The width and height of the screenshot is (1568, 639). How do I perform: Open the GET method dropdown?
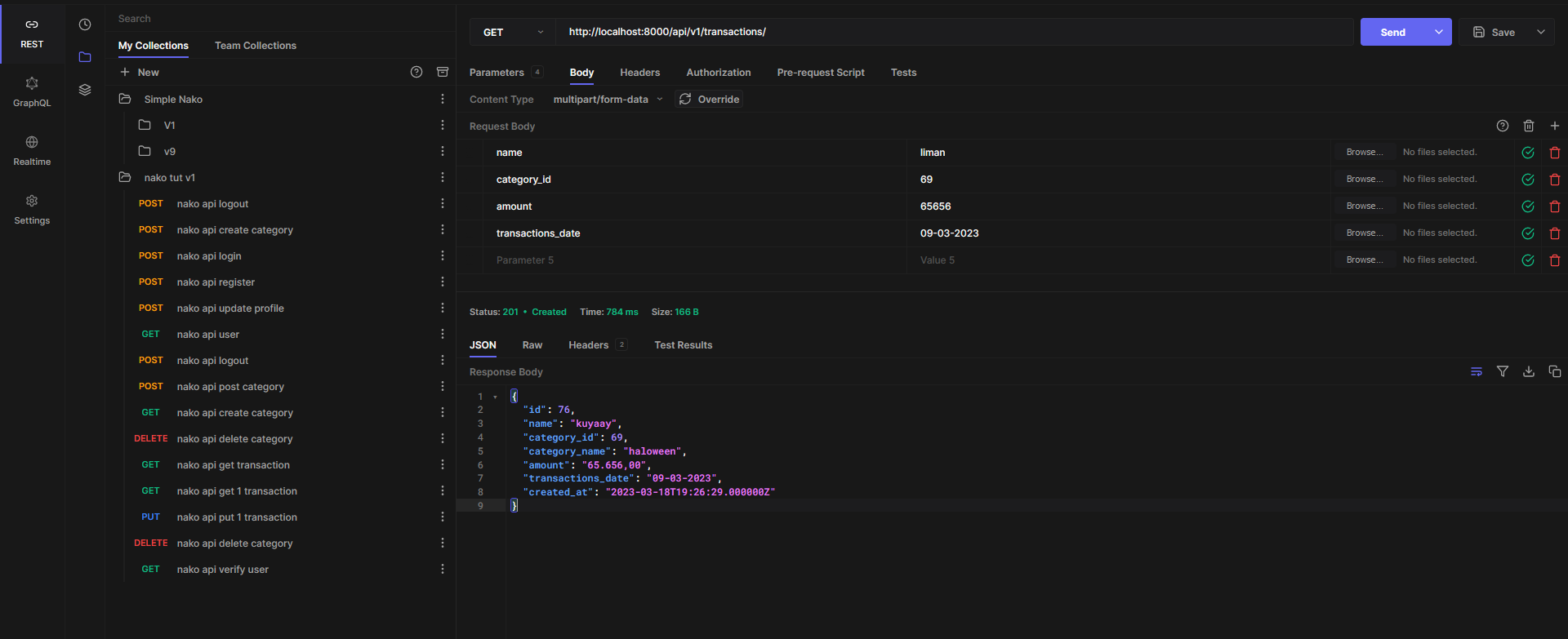(x=512, y=32)
